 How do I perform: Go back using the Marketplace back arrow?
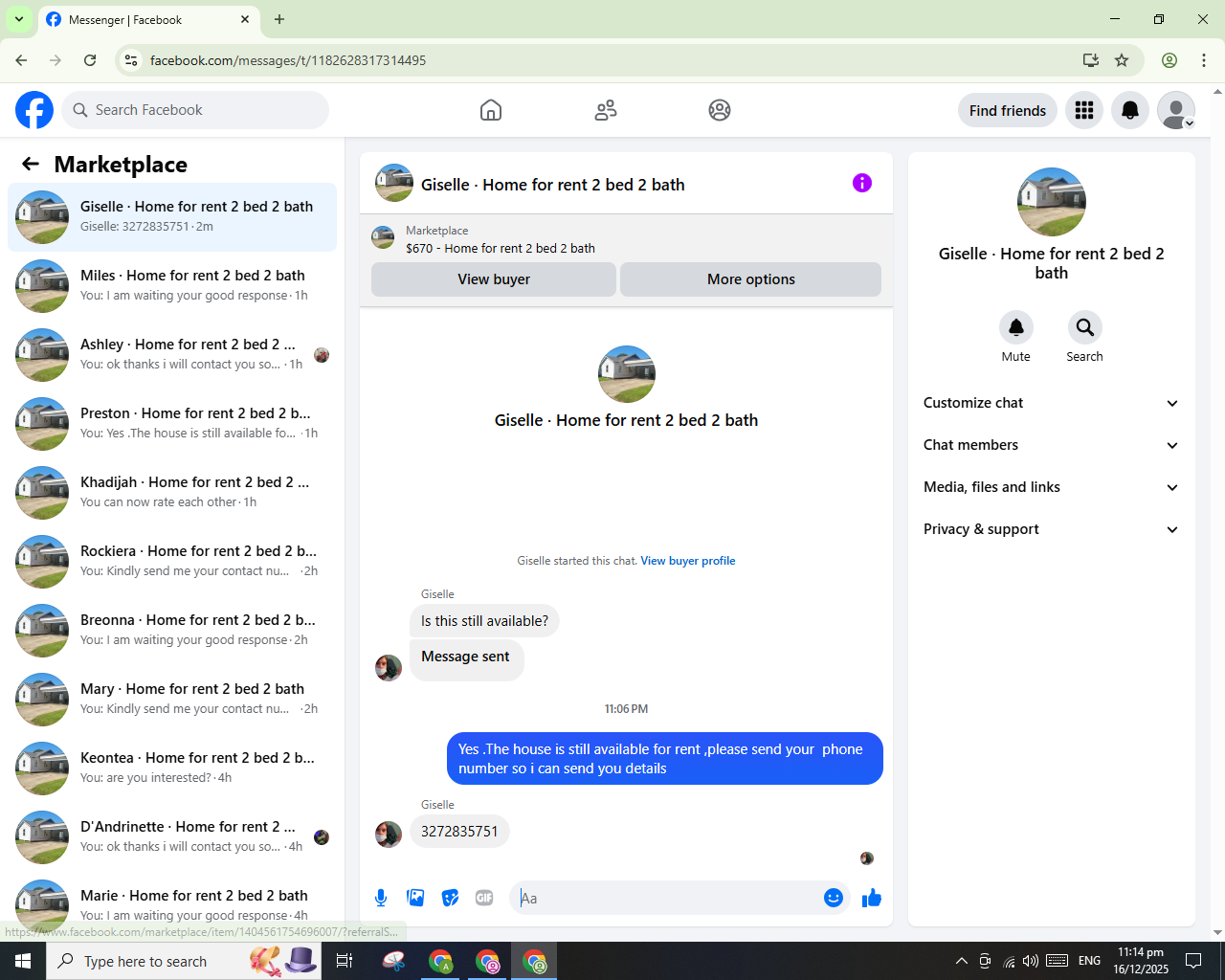pos(31,164)
